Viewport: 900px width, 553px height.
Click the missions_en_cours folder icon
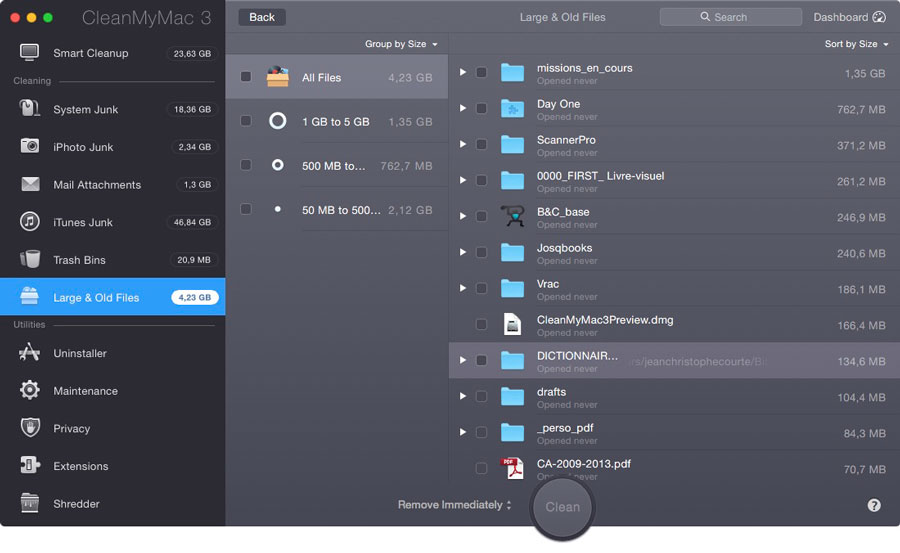512,73
